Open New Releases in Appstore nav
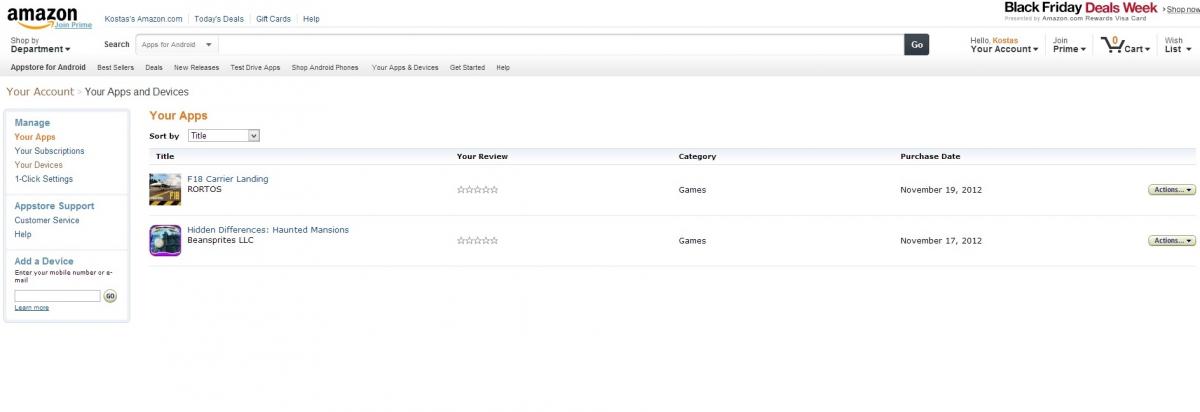The height and width of the screenshot is (412, 1200). (x=196, y=68)
